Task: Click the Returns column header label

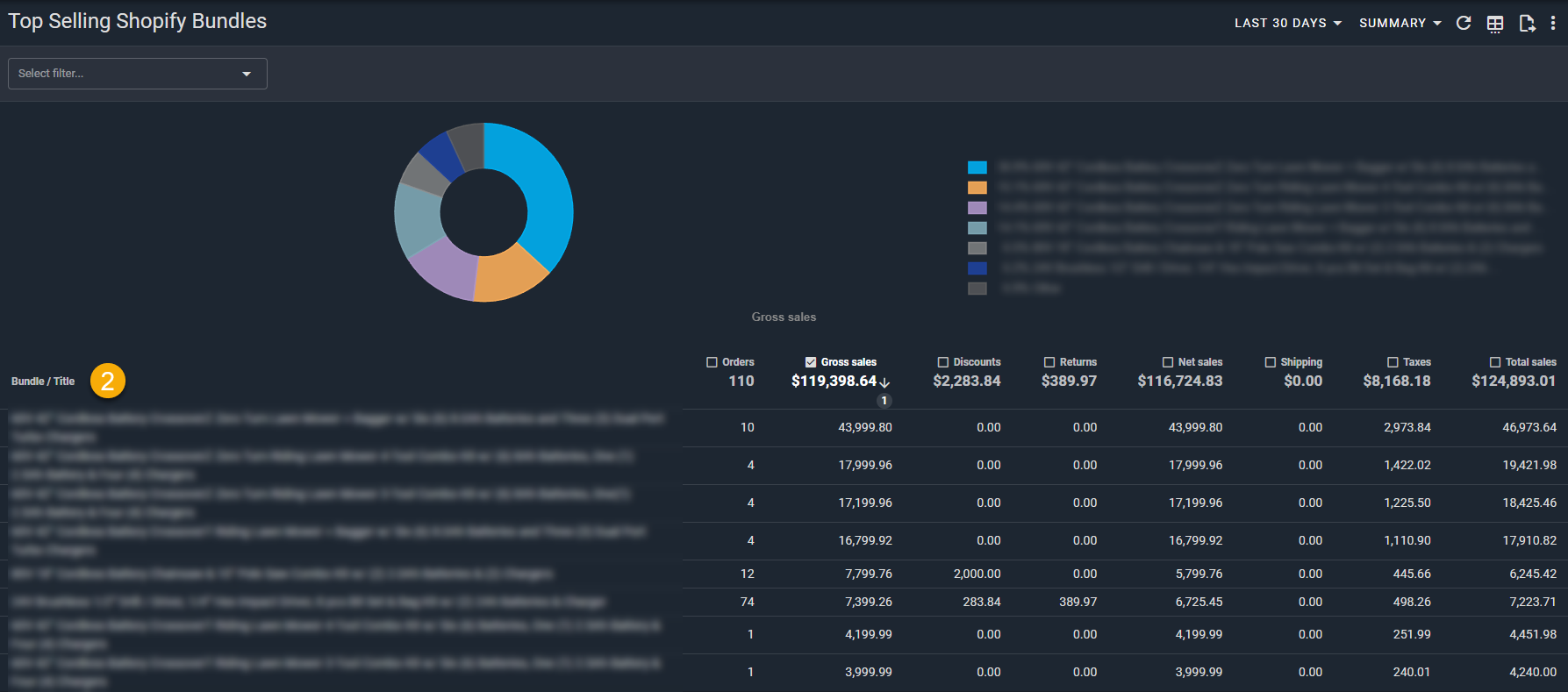Action: pyautogui.click(x=1078, y=362)
